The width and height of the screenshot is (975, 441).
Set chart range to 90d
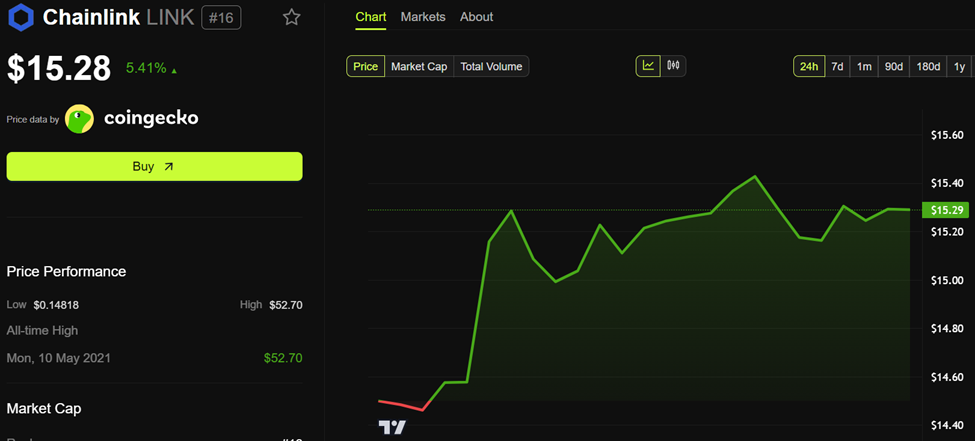click(894, 66)
